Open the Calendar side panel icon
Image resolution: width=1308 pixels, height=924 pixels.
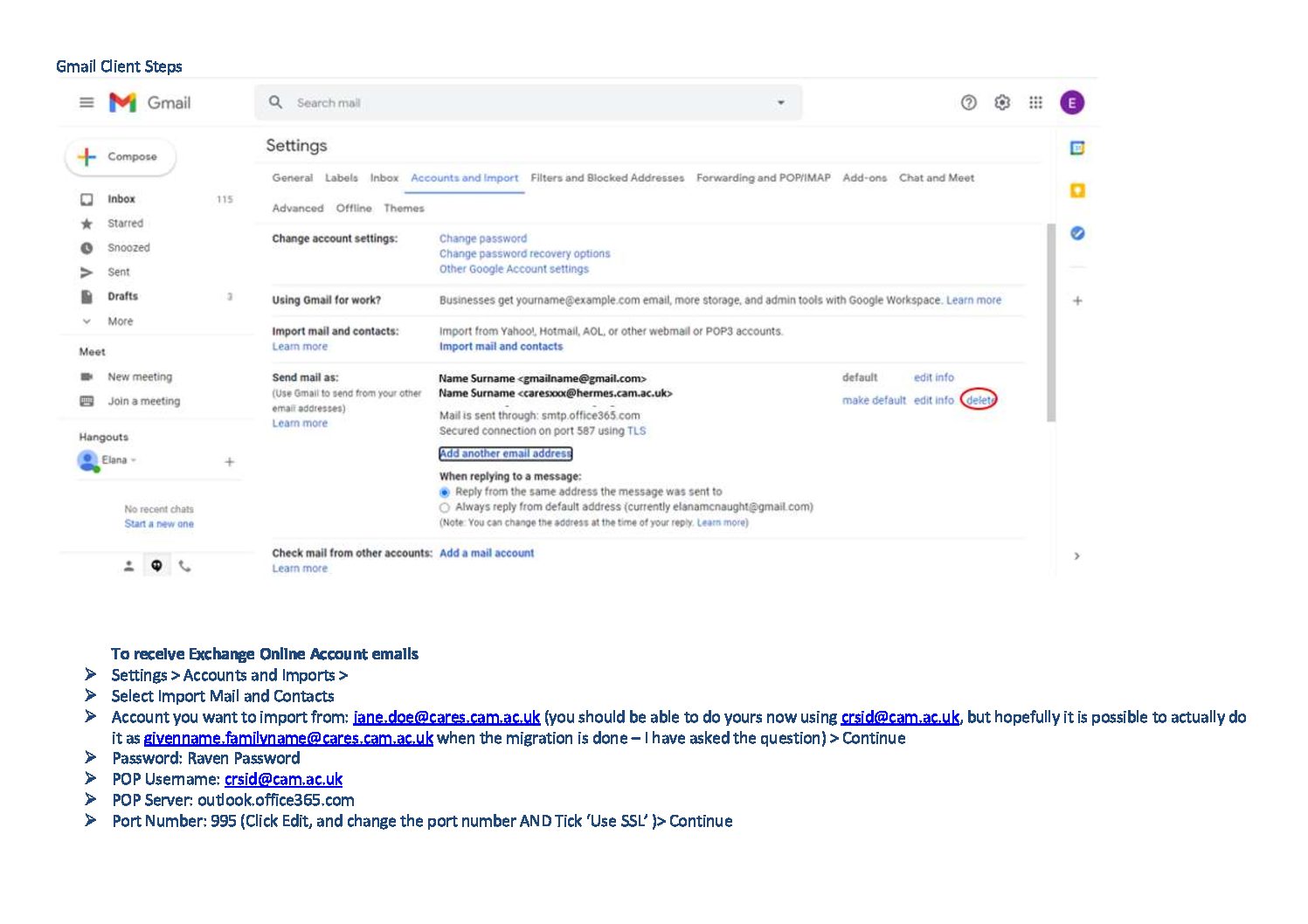tap(1077, 148)
